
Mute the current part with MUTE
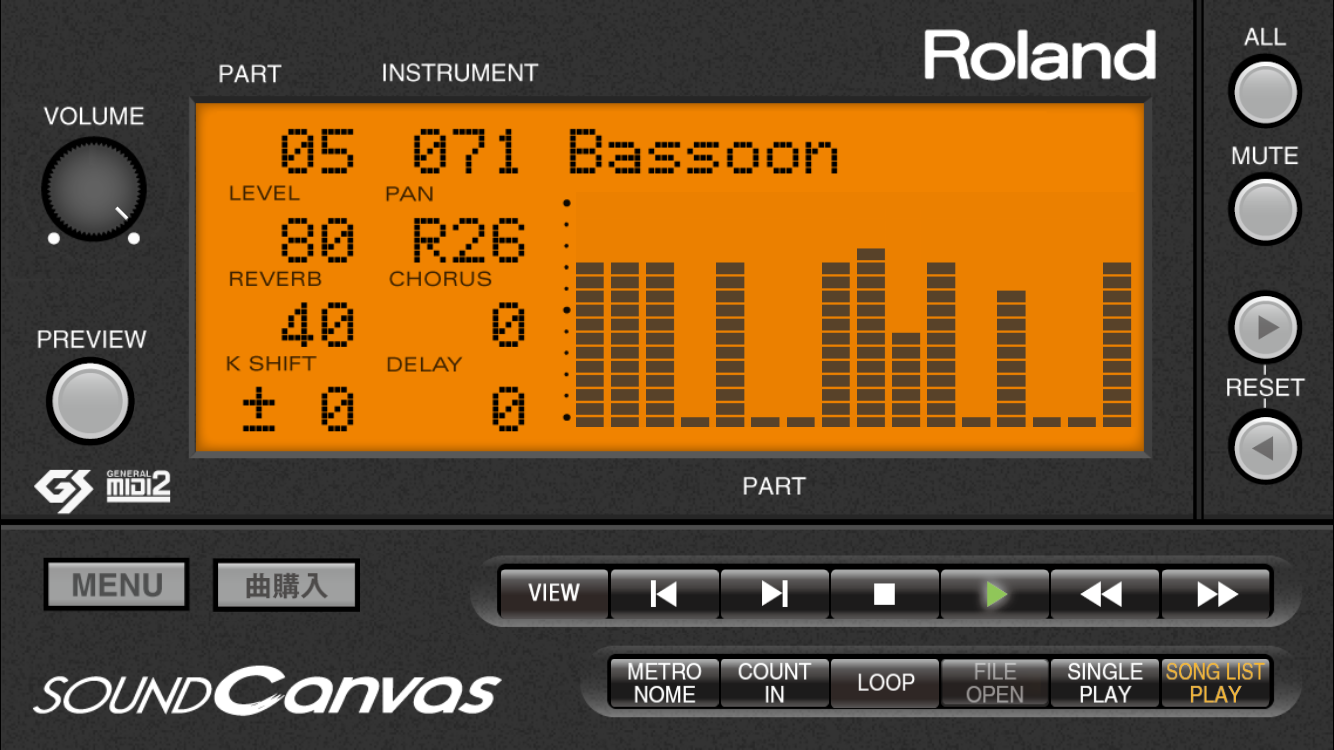pos(1265,210)
